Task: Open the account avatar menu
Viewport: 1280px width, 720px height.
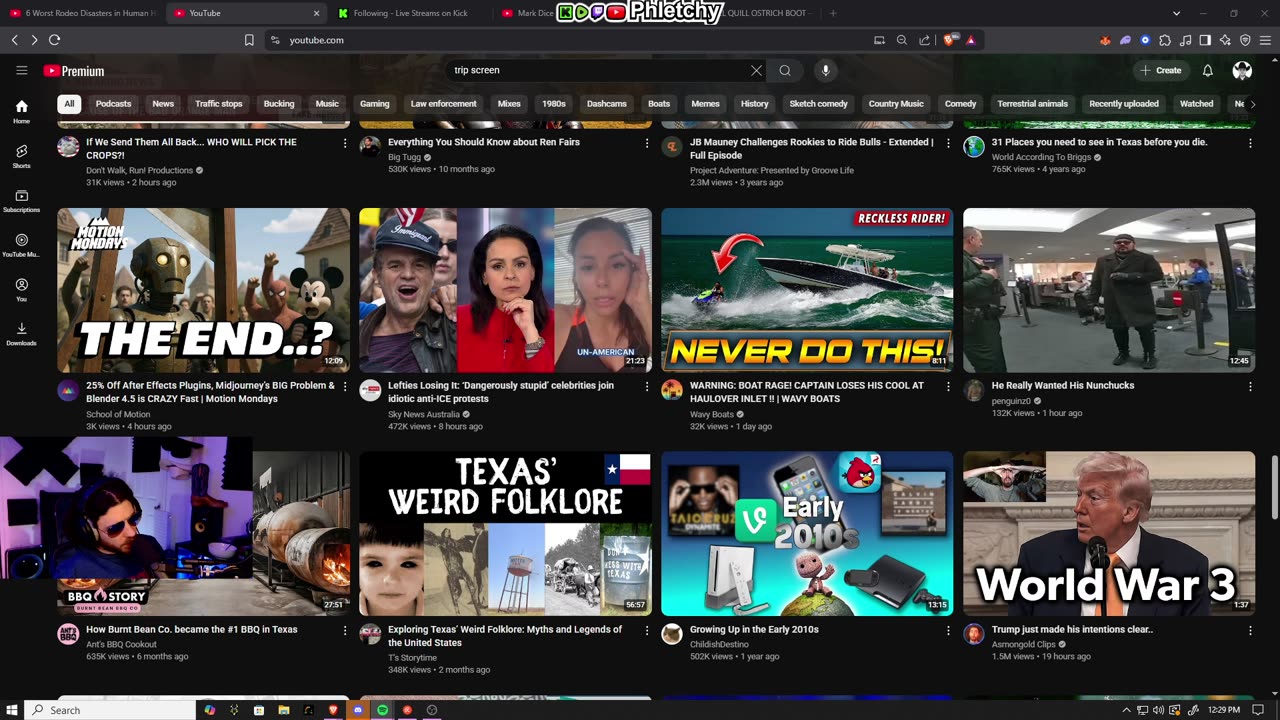Action: click(1242, 70)
